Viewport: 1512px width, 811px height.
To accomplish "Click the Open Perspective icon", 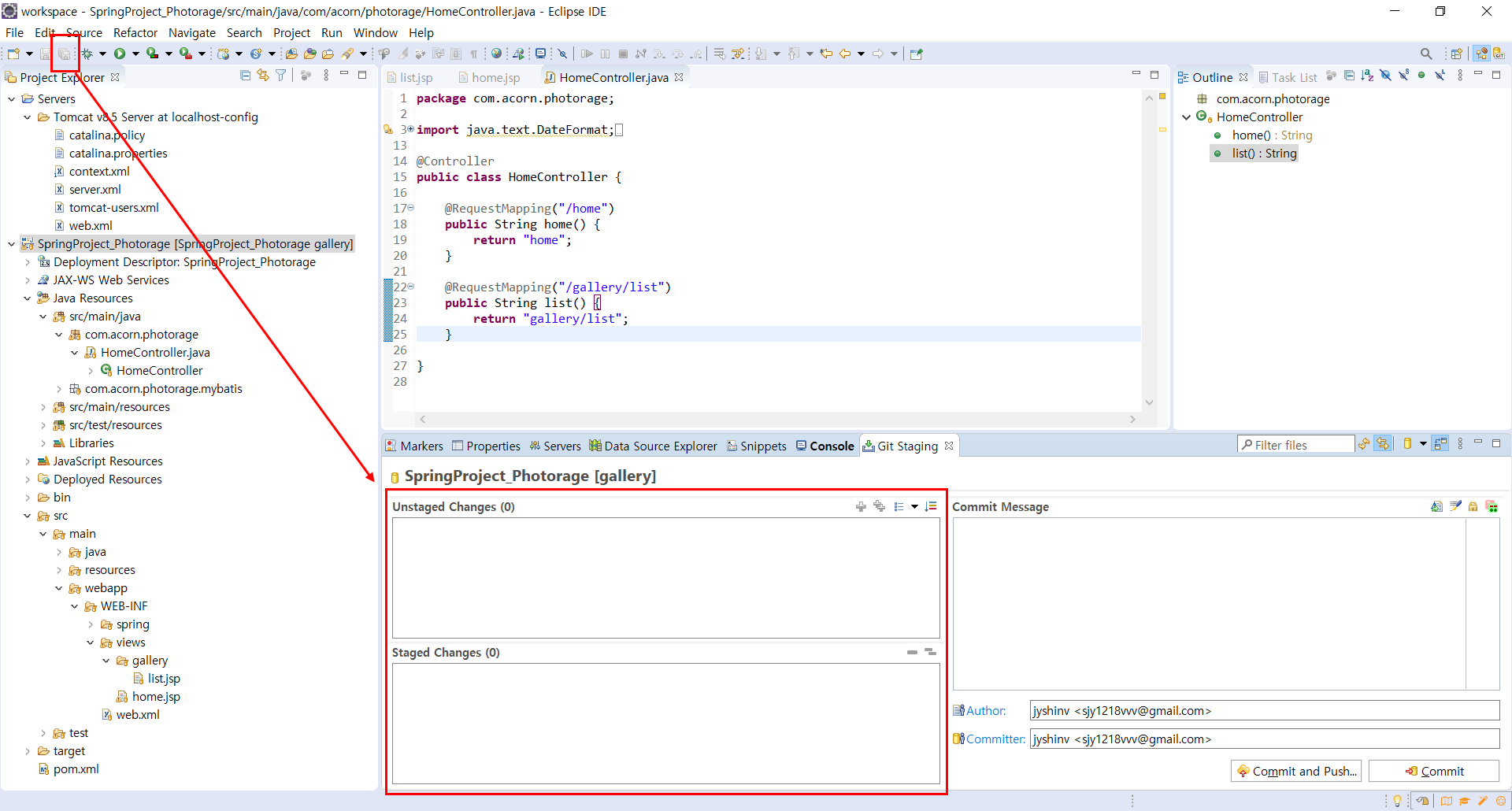I will click(x=1457, y=54).
